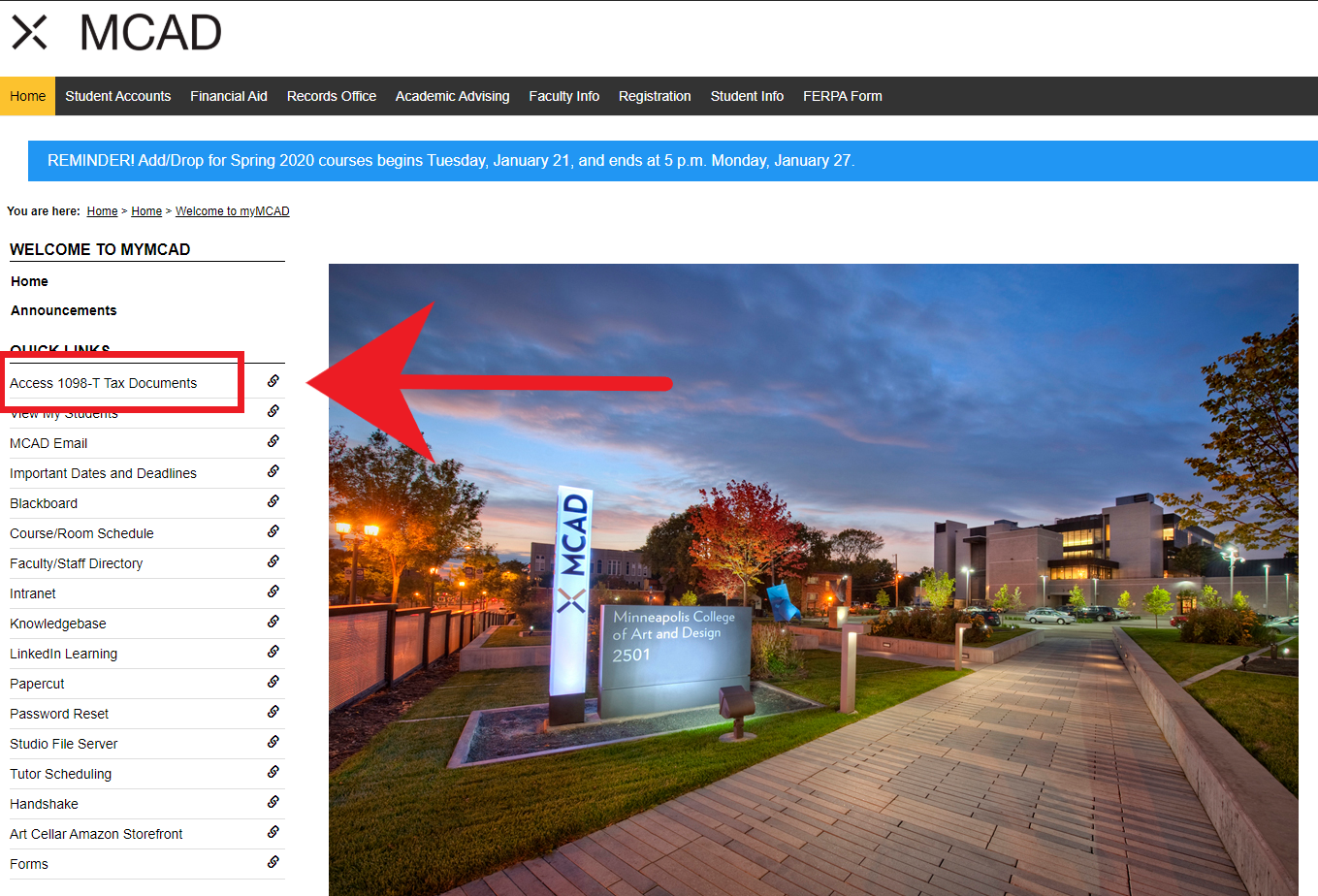Click the link icon next to Studio File Server
The width and height of the screenshot is (1318, 896).
(273, 742)
